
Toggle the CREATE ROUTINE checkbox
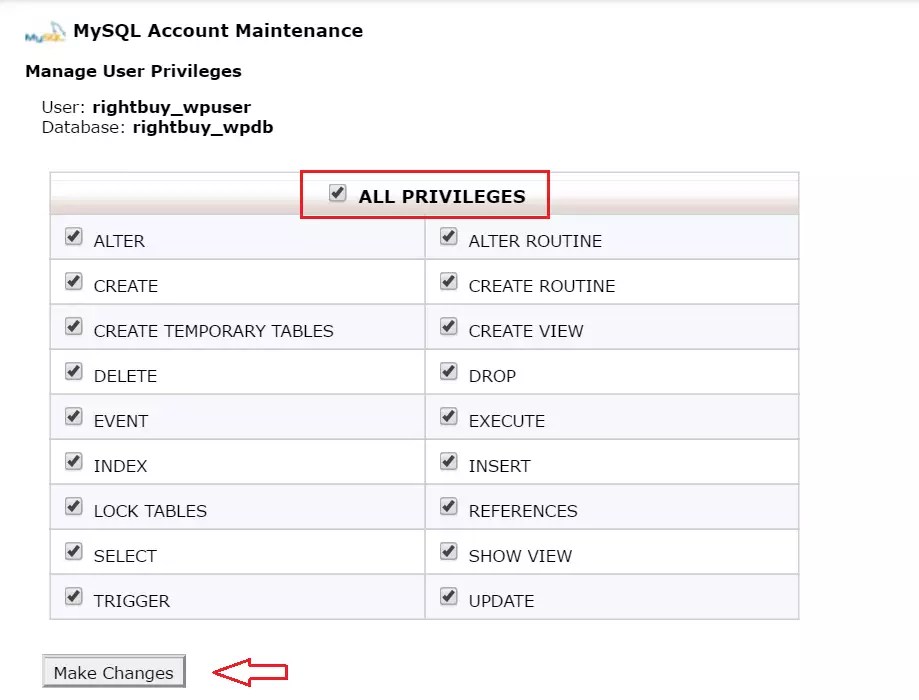[x=448, y=282]
